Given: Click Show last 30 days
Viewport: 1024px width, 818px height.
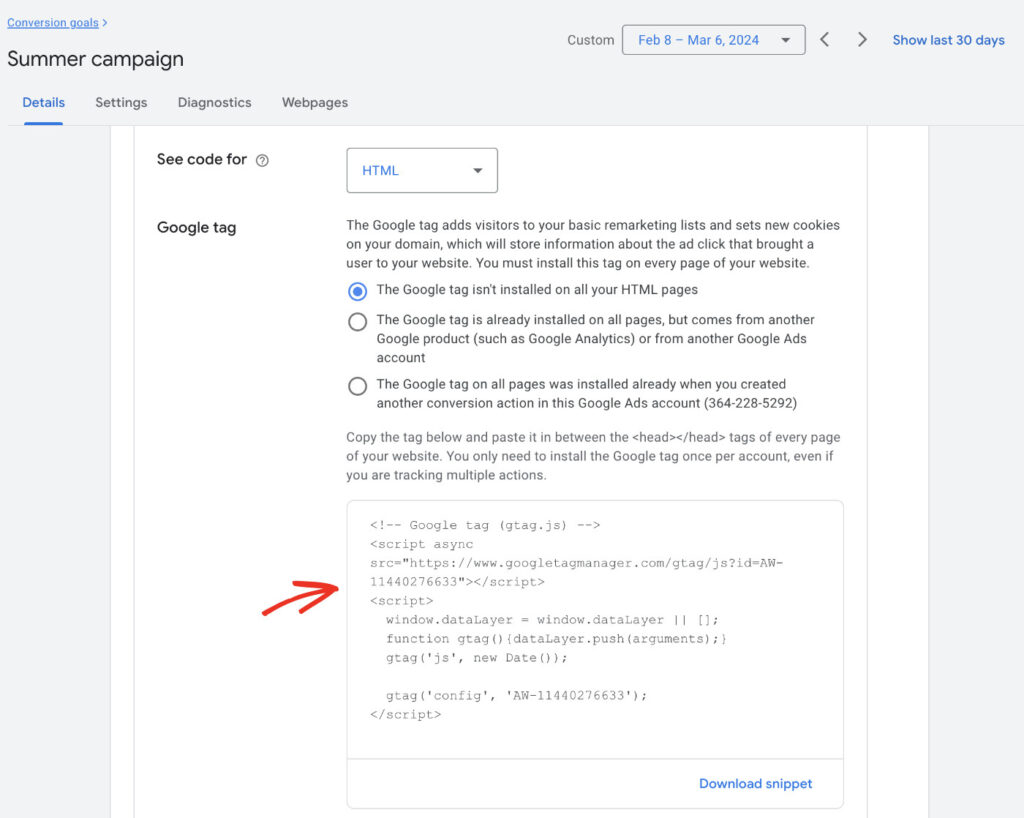Looking at the screenshot, I should click(948, 39).
